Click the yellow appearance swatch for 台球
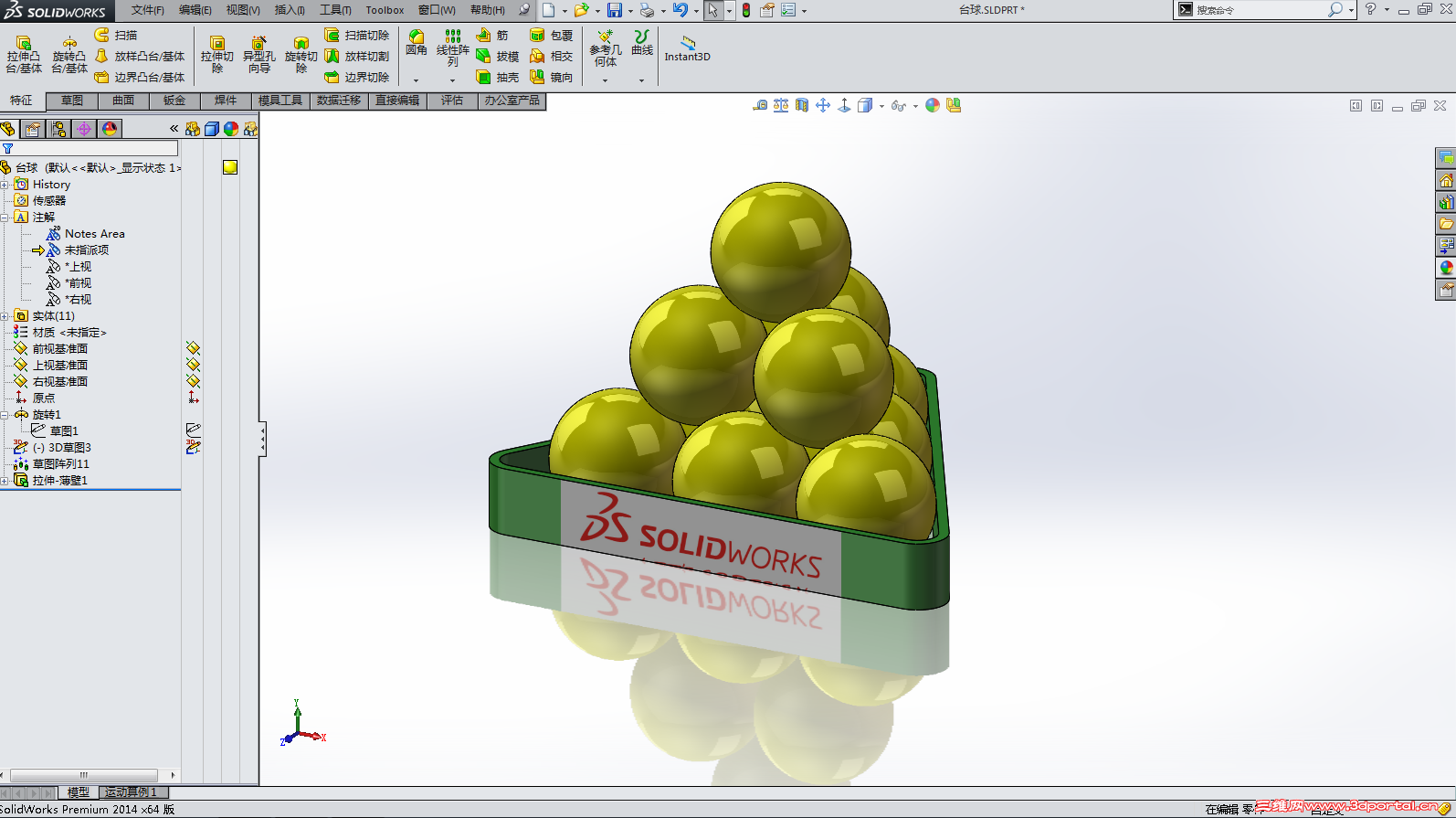1456x818 pixels. (x=230, y=167)
